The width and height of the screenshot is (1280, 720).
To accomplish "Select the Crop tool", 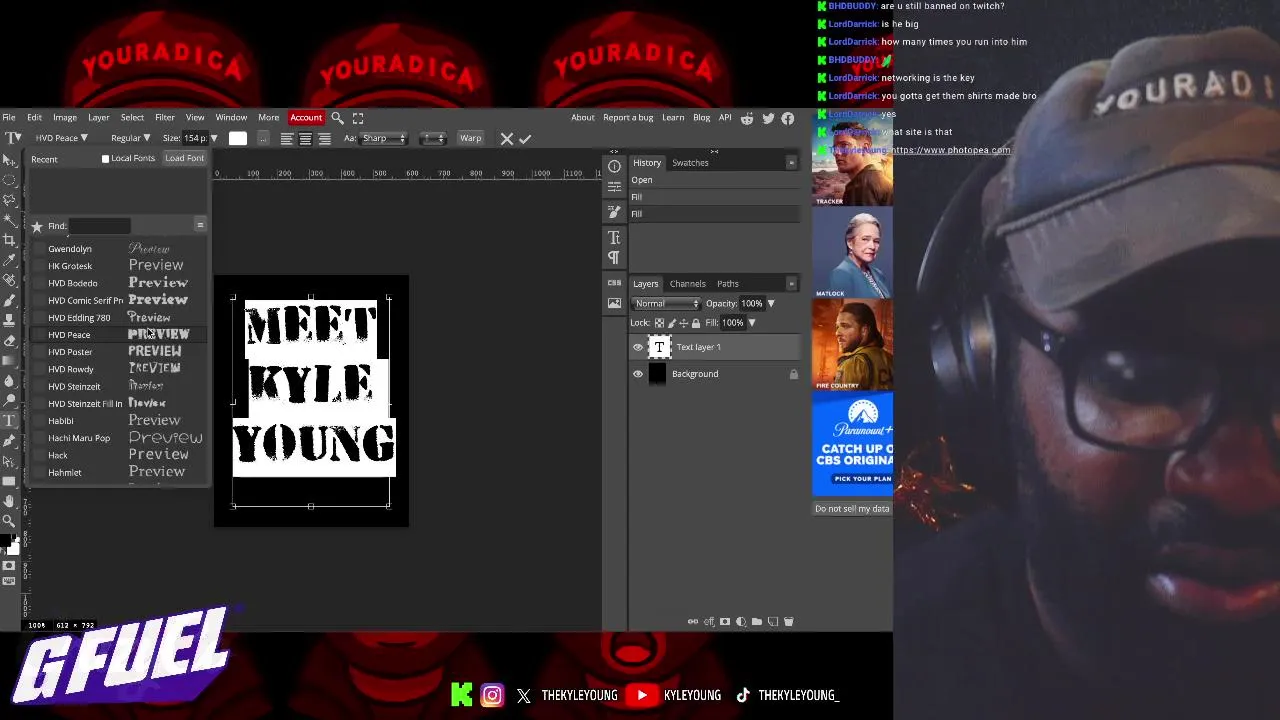I will tap(9, 240).
